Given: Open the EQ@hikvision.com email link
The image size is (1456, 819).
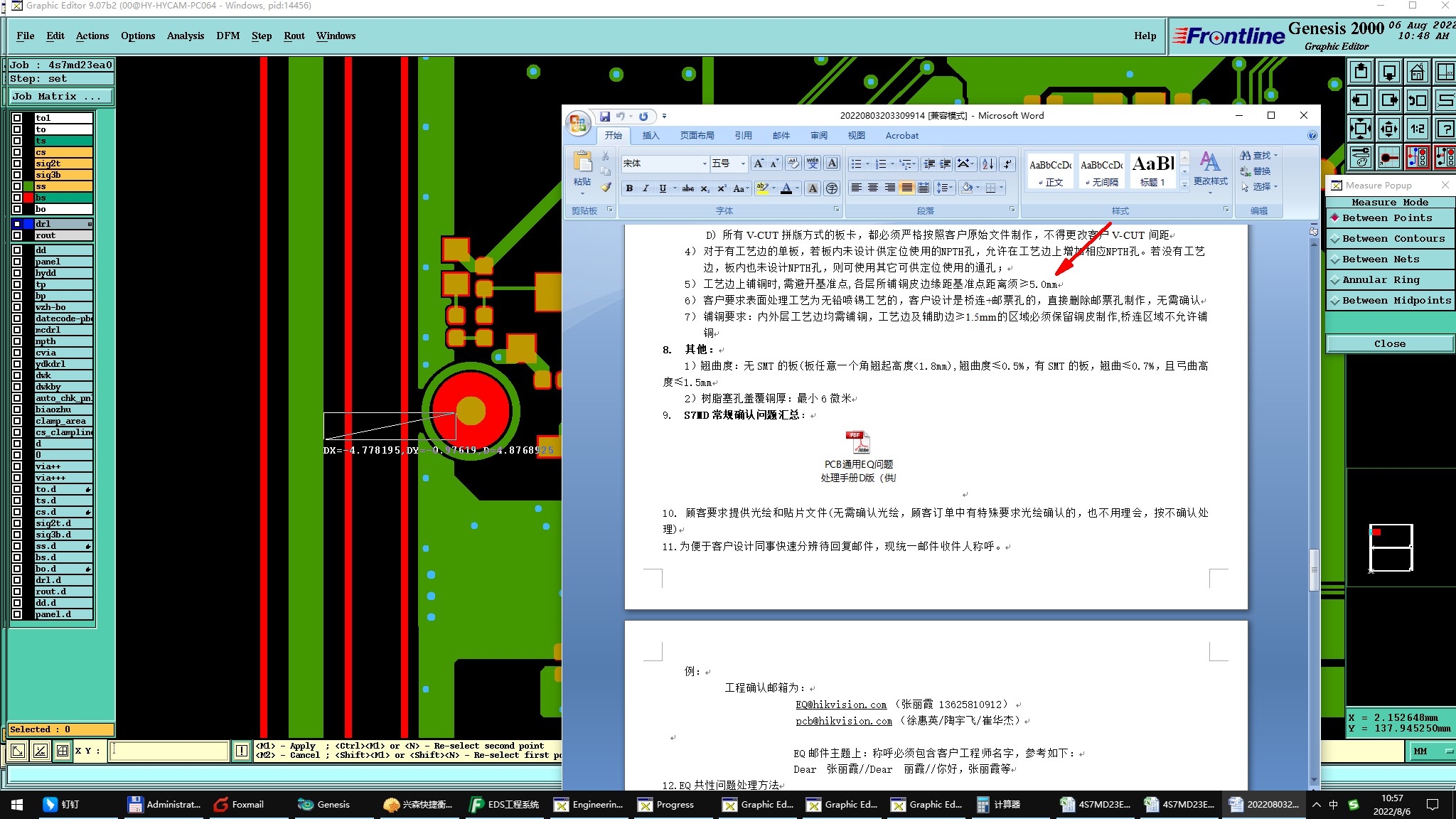Looking at the screenshot, I should (841, 705).
